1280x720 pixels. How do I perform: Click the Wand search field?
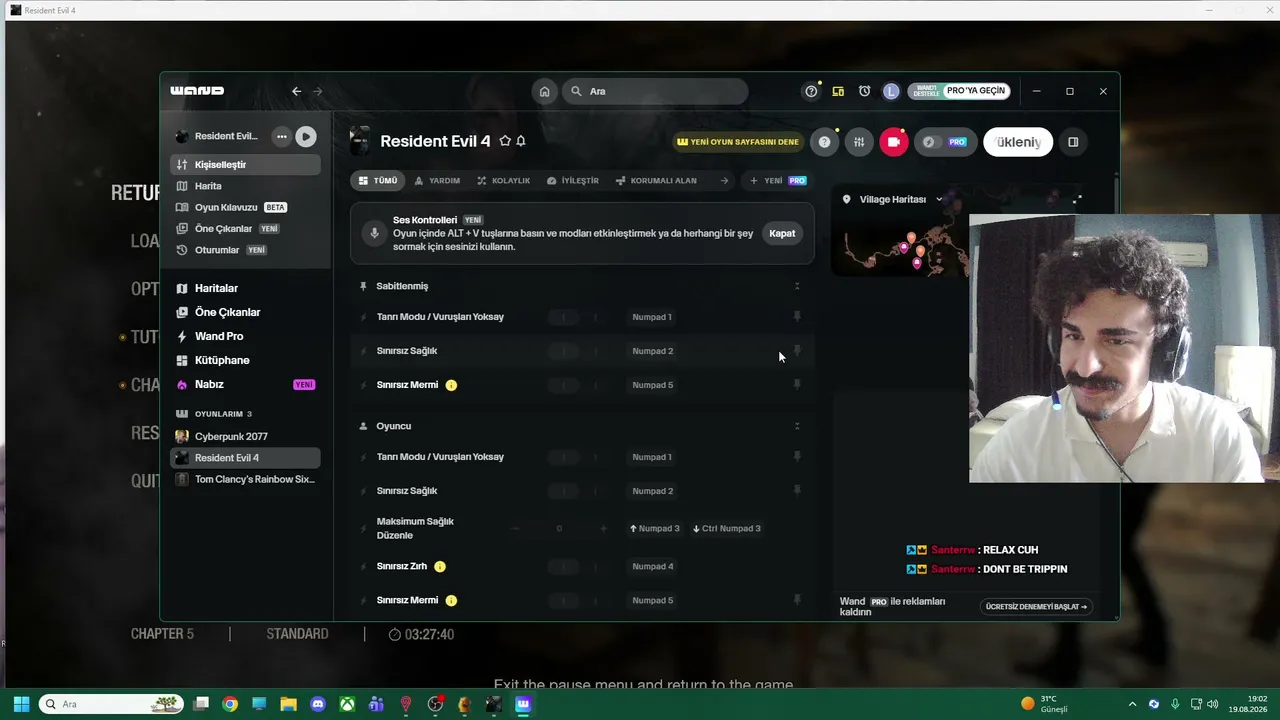click(655, 91)
